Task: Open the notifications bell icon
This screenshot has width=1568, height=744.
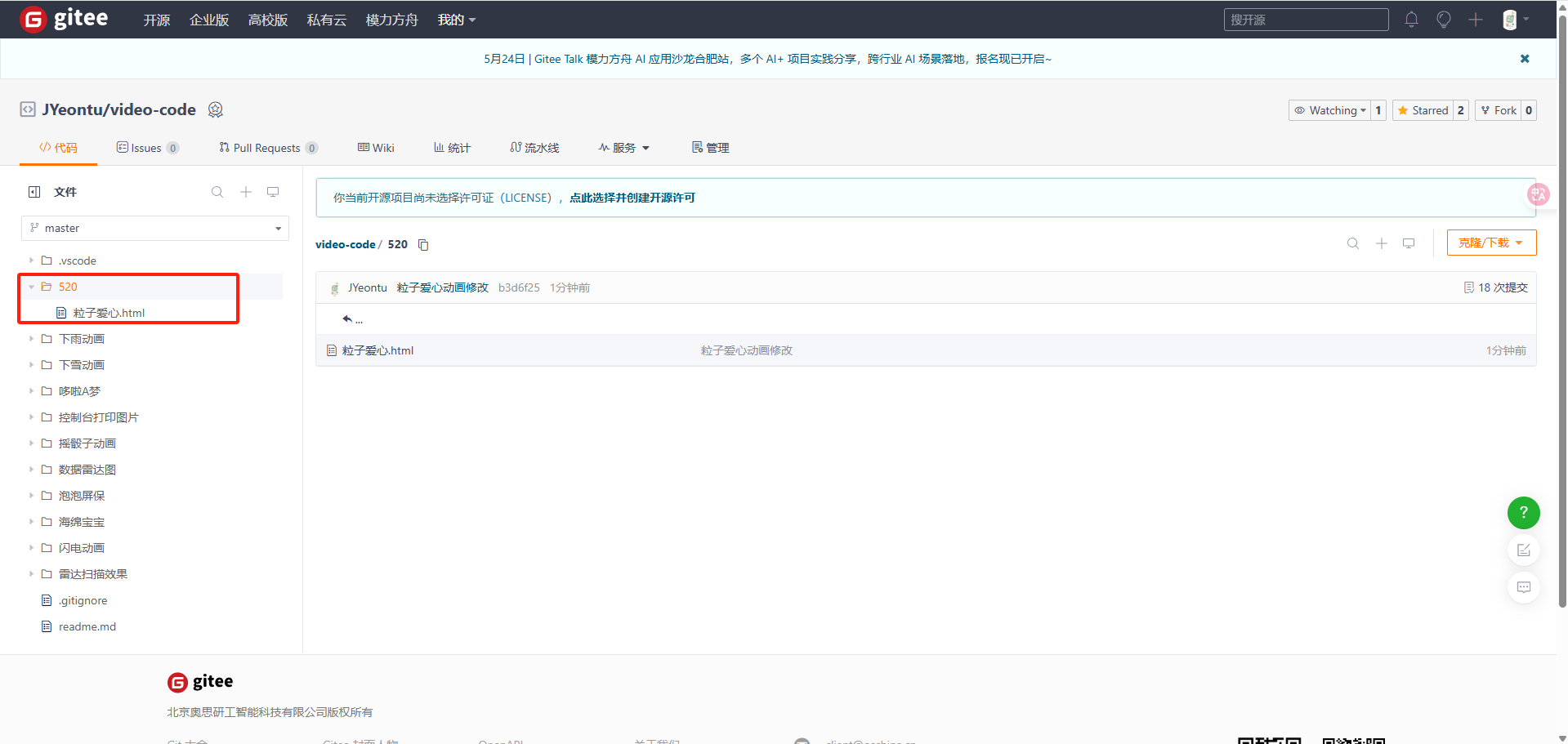Action: click(1411, 20)
